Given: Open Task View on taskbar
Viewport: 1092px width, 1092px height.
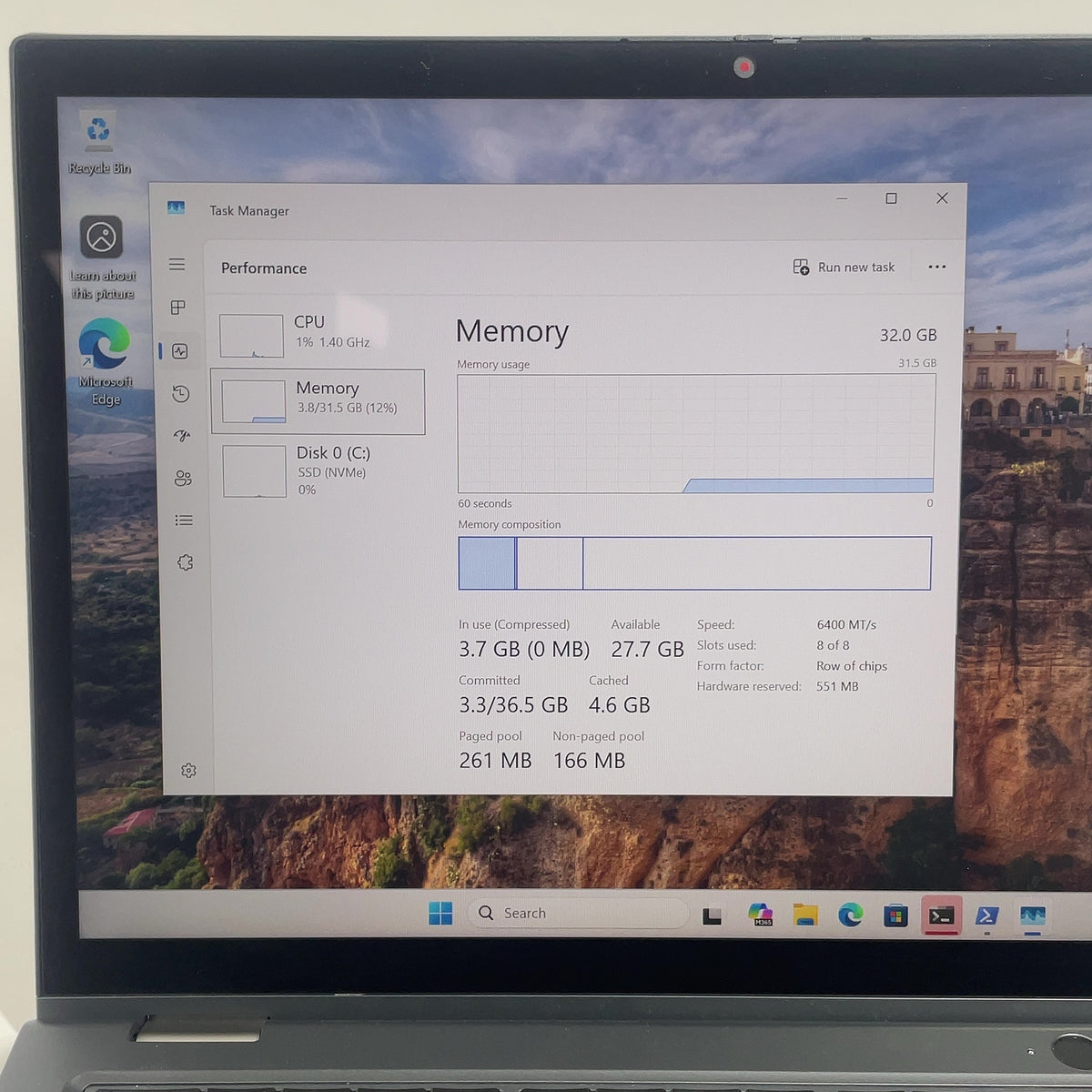Looking at the screenshot, I should coord(713,915).
